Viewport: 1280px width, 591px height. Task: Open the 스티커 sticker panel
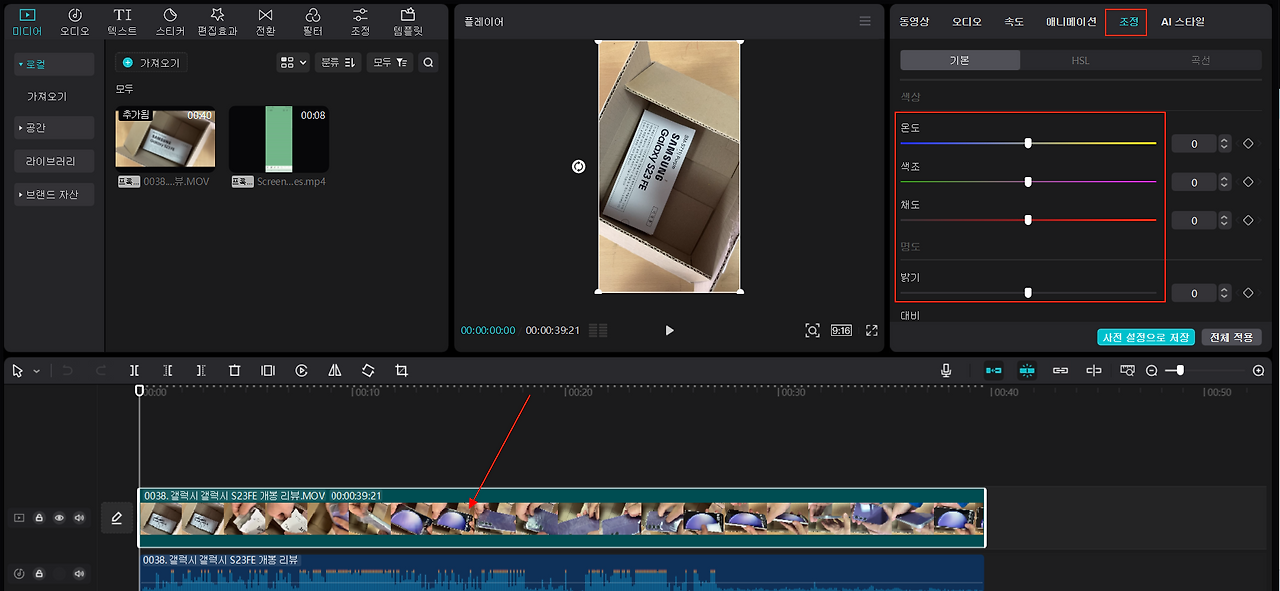[170, 22]
